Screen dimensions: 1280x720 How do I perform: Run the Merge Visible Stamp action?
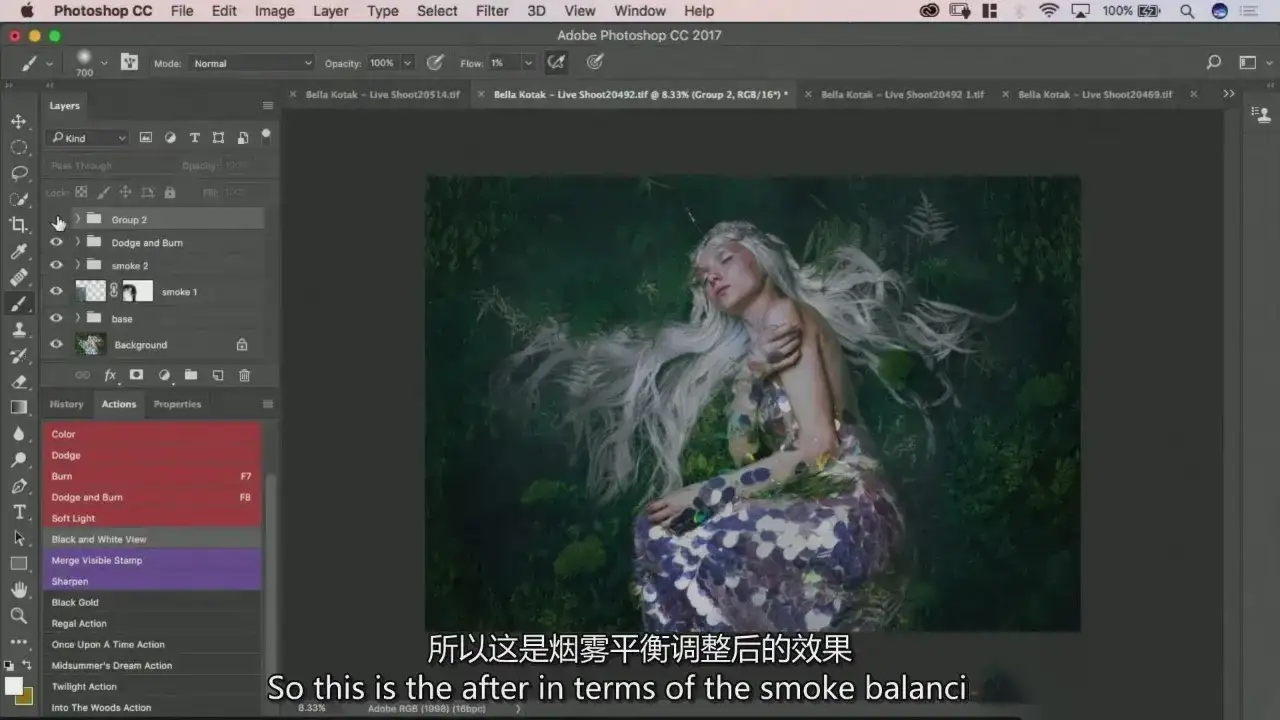click(152, 560)
